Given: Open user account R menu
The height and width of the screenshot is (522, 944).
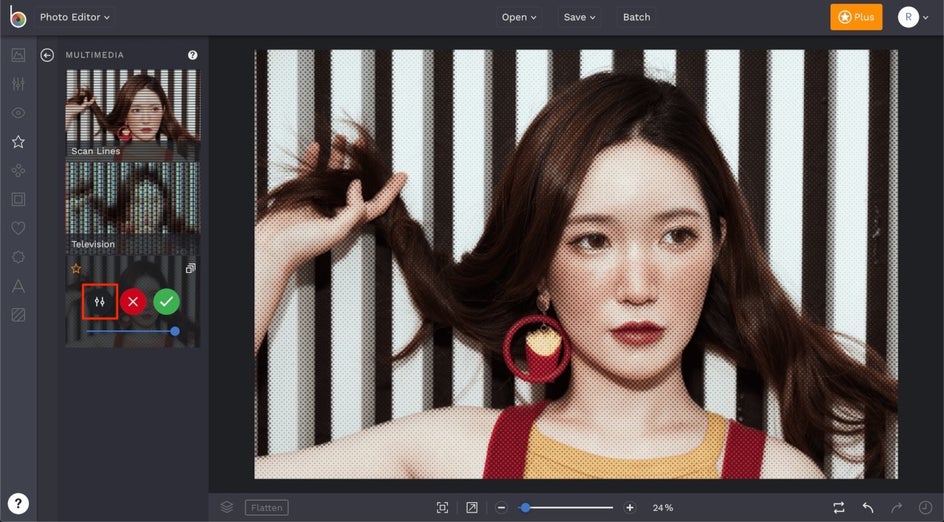Looking at the screenshot, I should tap(913, 17).
